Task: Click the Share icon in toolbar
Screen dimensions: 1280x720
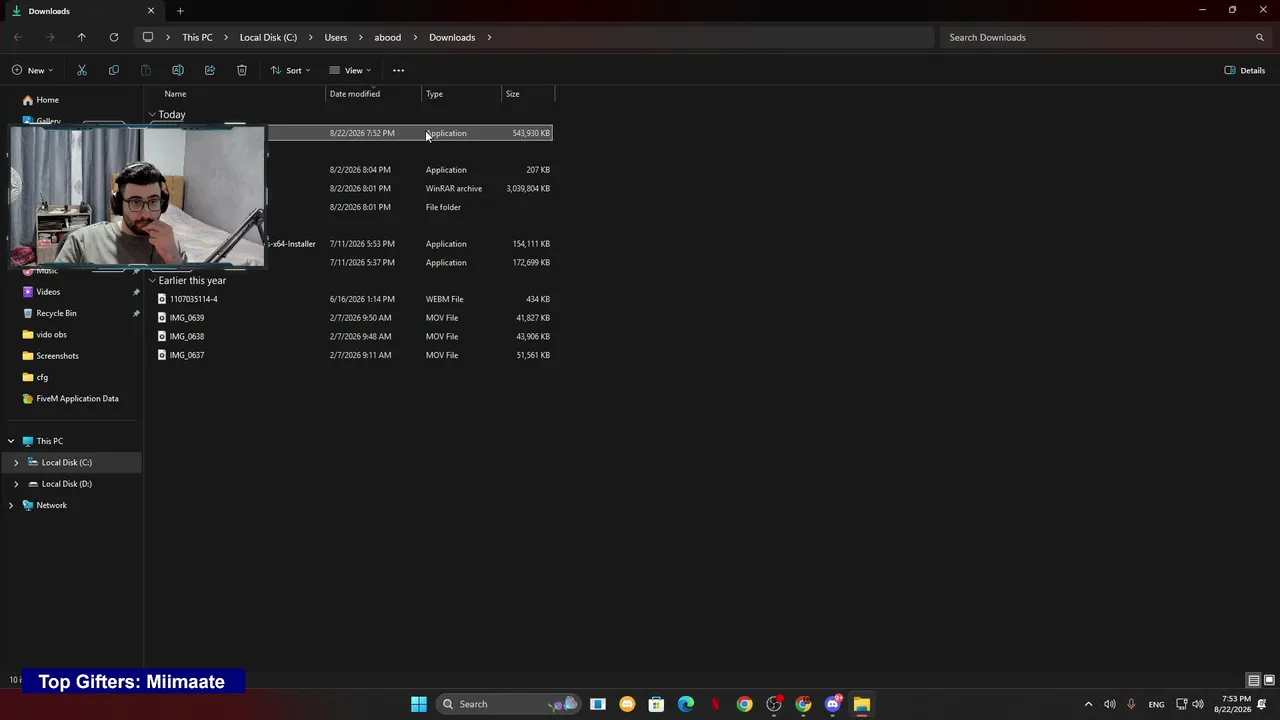Action: click(210, 70)
